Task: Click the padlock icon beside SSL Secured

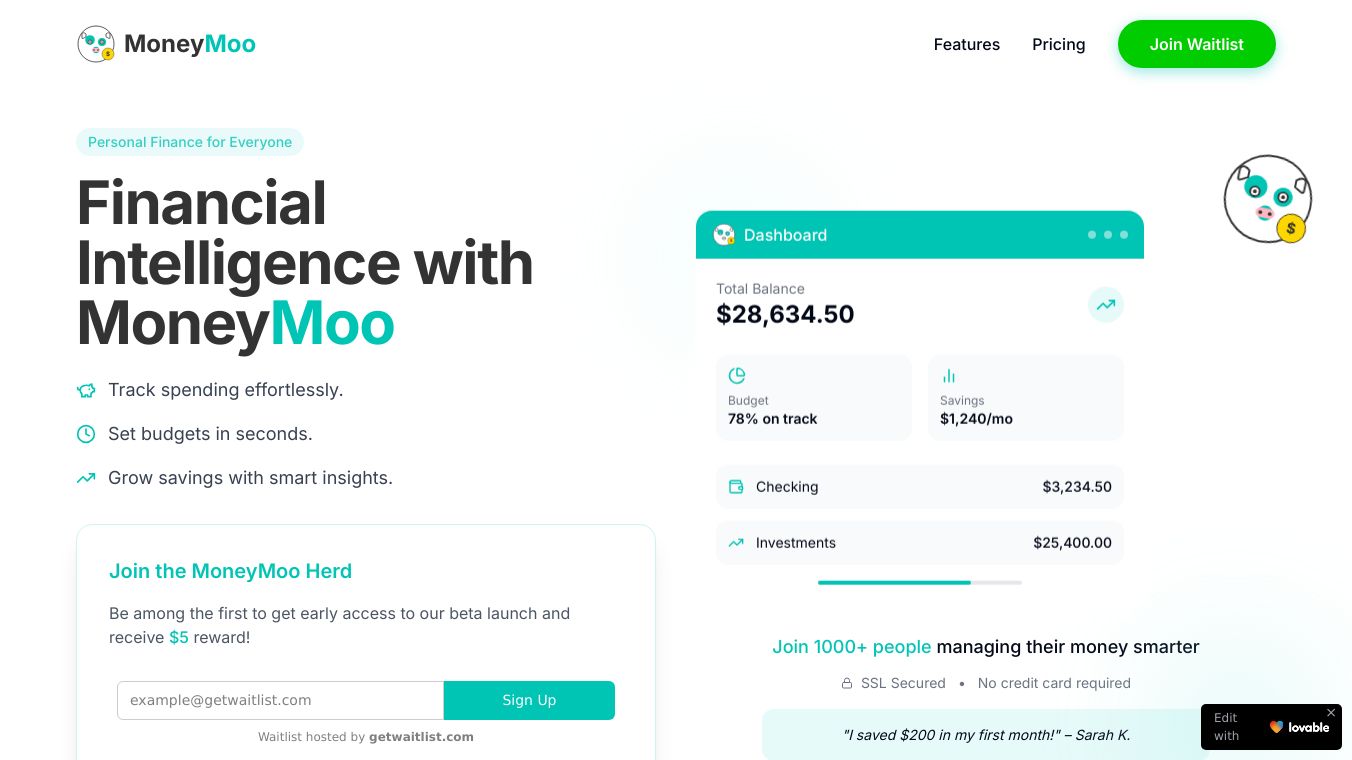Action: click(x=847, y=684)
